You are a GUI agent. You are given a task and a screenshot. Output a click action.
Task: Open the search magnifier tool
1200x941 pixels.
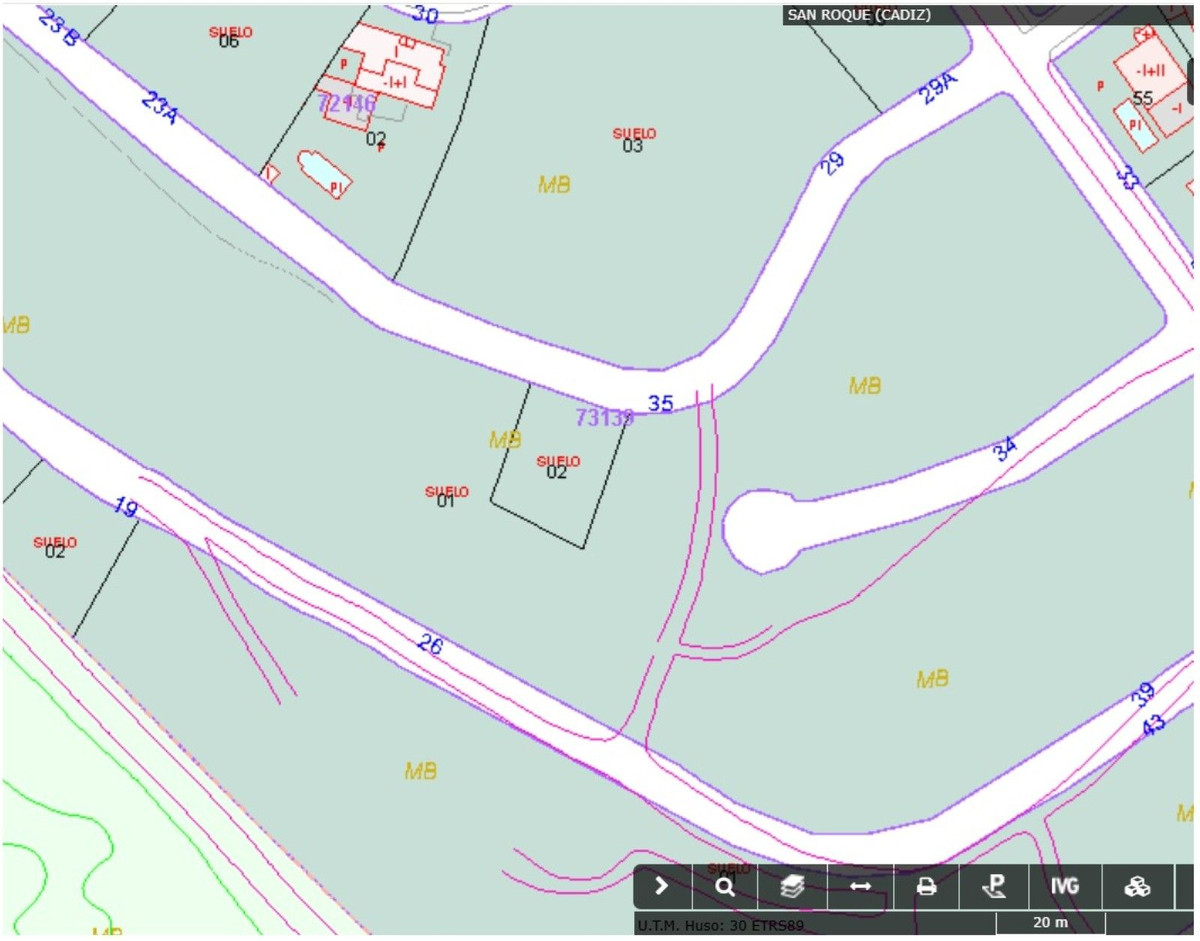tap(726, 886)
